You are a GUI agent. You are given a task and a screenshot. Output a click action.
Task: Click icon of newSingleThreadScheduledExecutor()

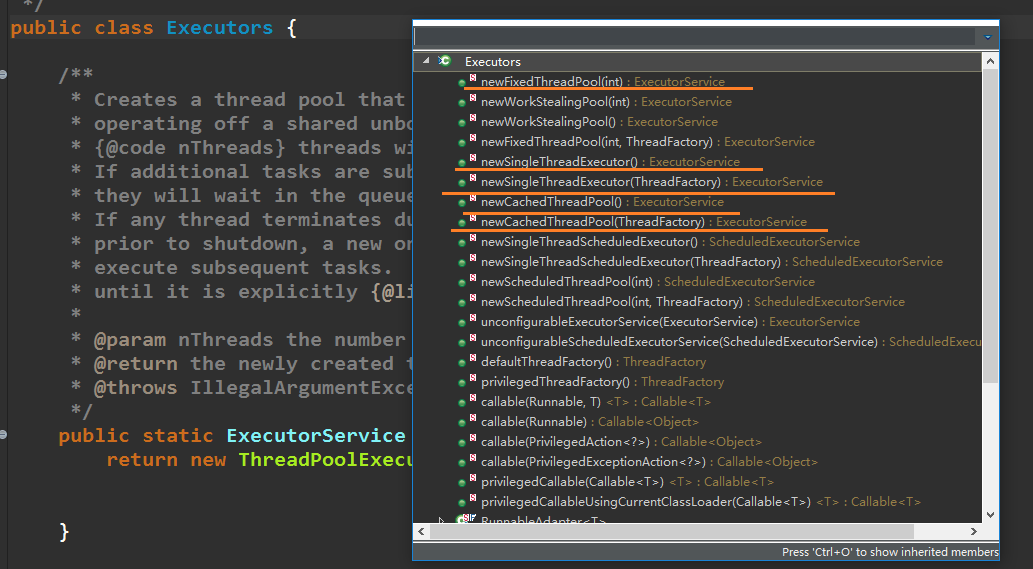466,242
